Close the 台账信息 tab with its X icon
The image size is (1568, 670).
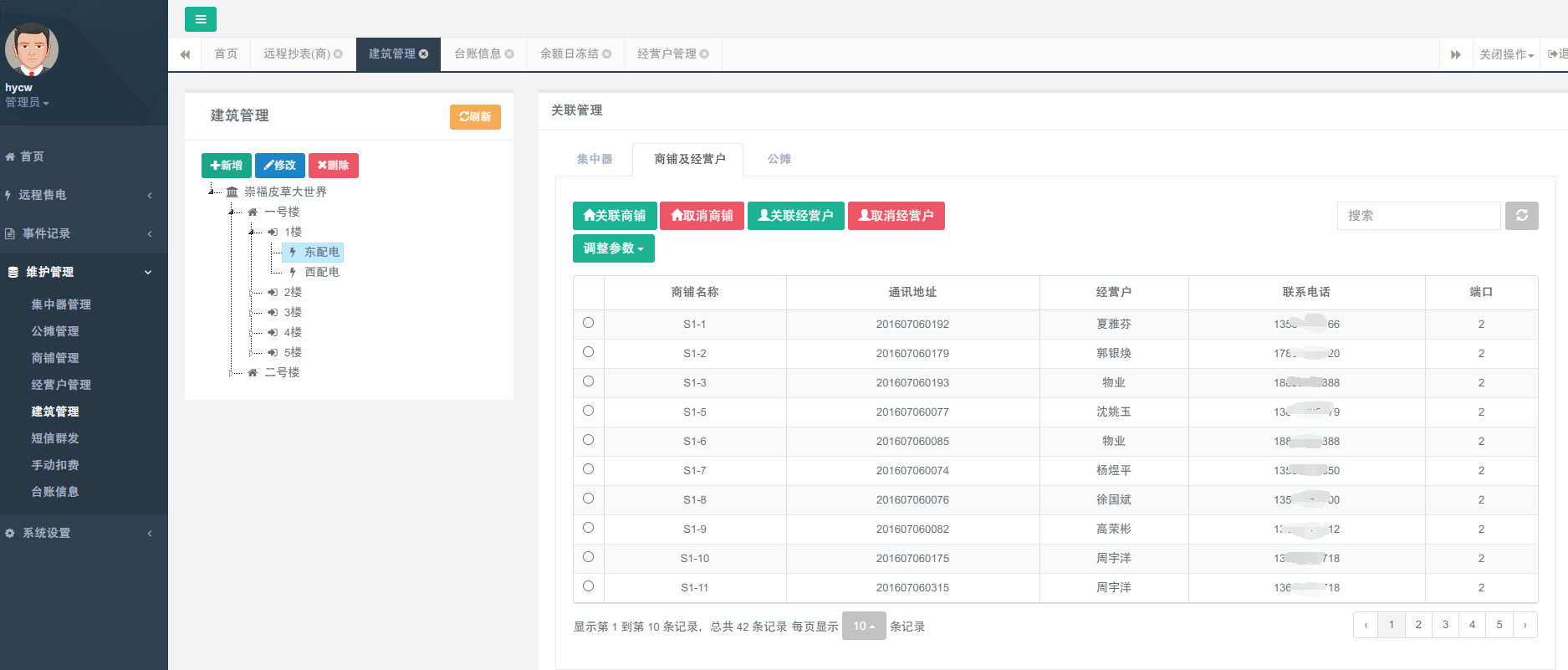509,54
